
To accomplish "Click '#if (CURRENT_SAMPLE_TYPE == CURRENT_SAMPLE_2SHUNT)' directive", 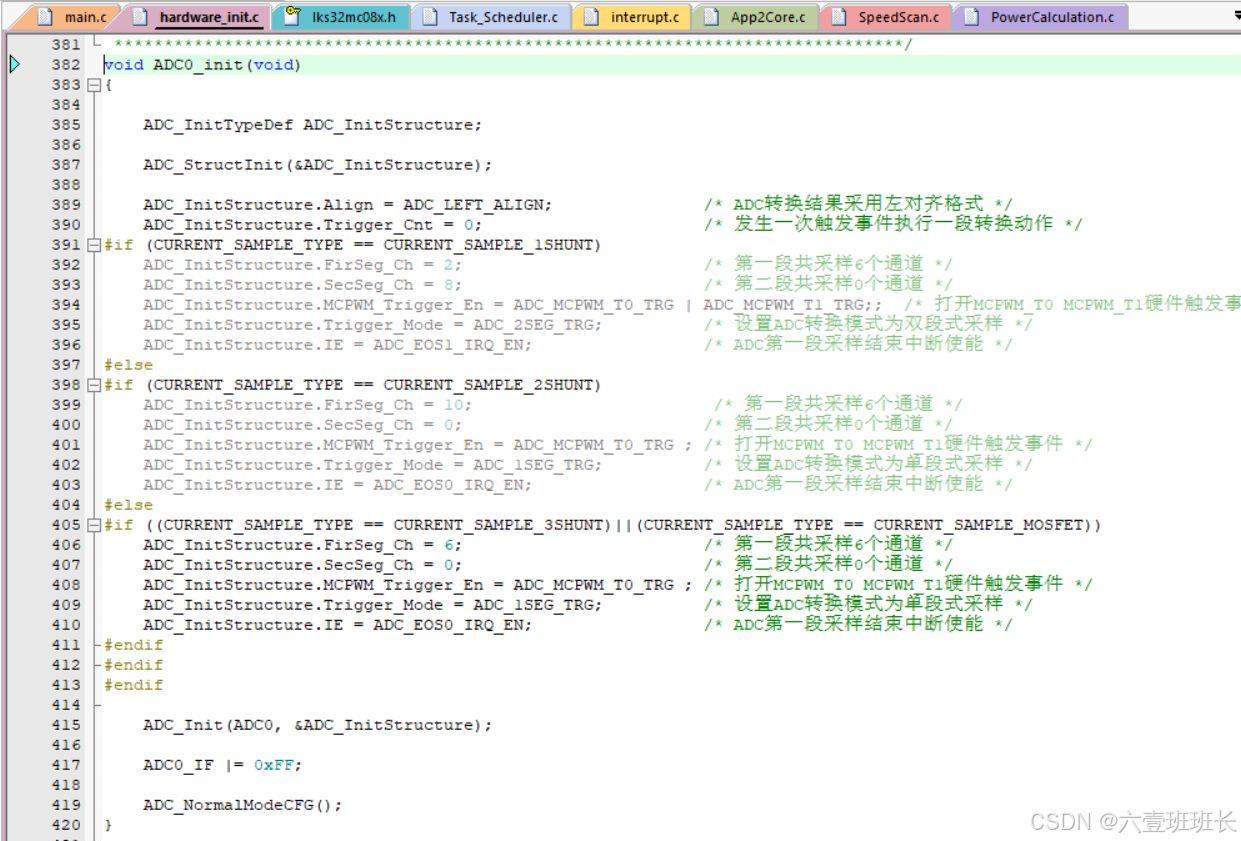I will click(352, 385).
